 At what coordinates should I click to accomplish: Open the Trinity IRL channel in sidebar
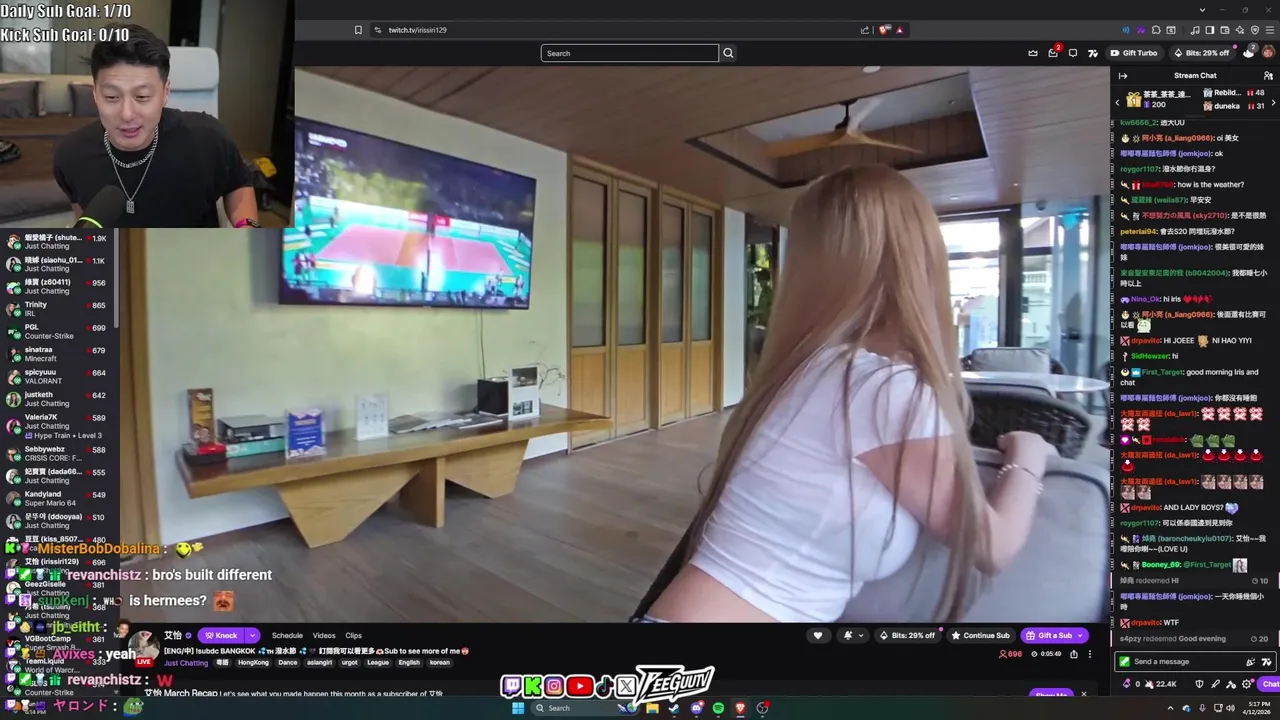(59, 309)
